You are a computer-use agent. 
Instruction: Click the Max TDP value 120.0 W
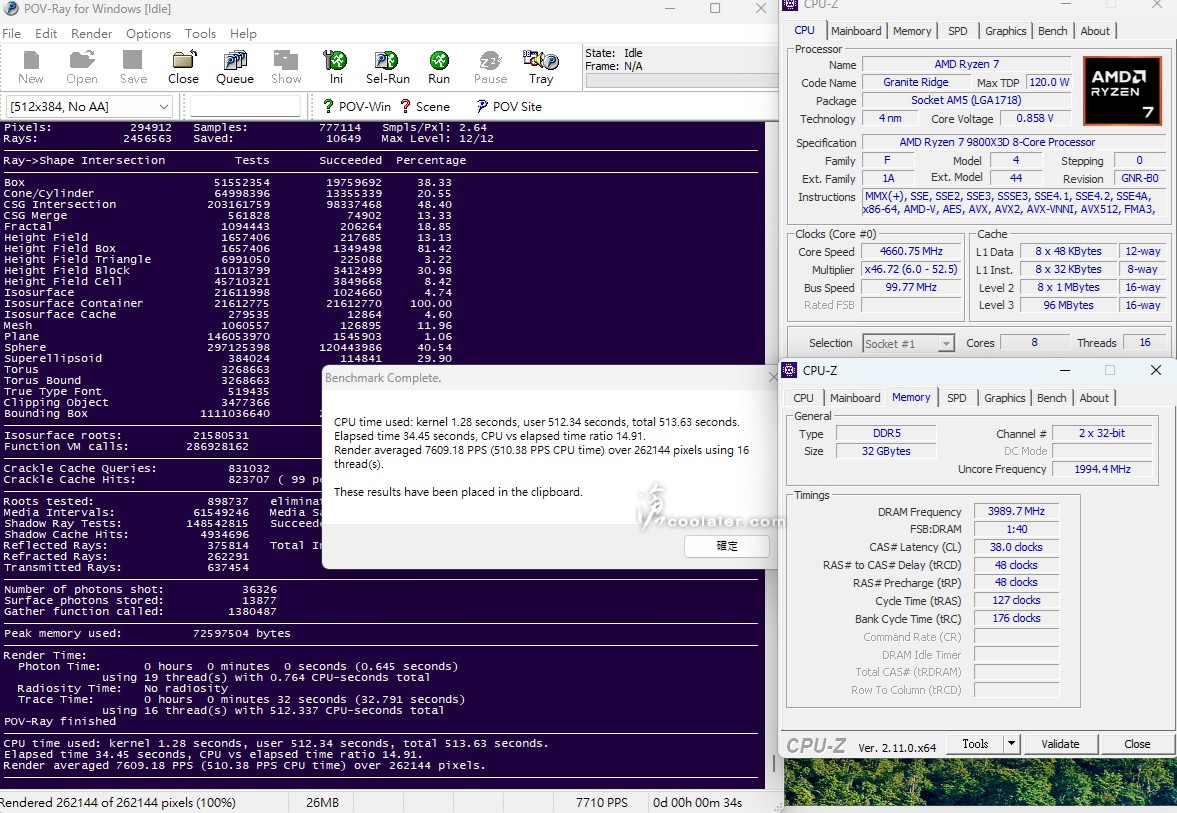(x=1049, y=83)
